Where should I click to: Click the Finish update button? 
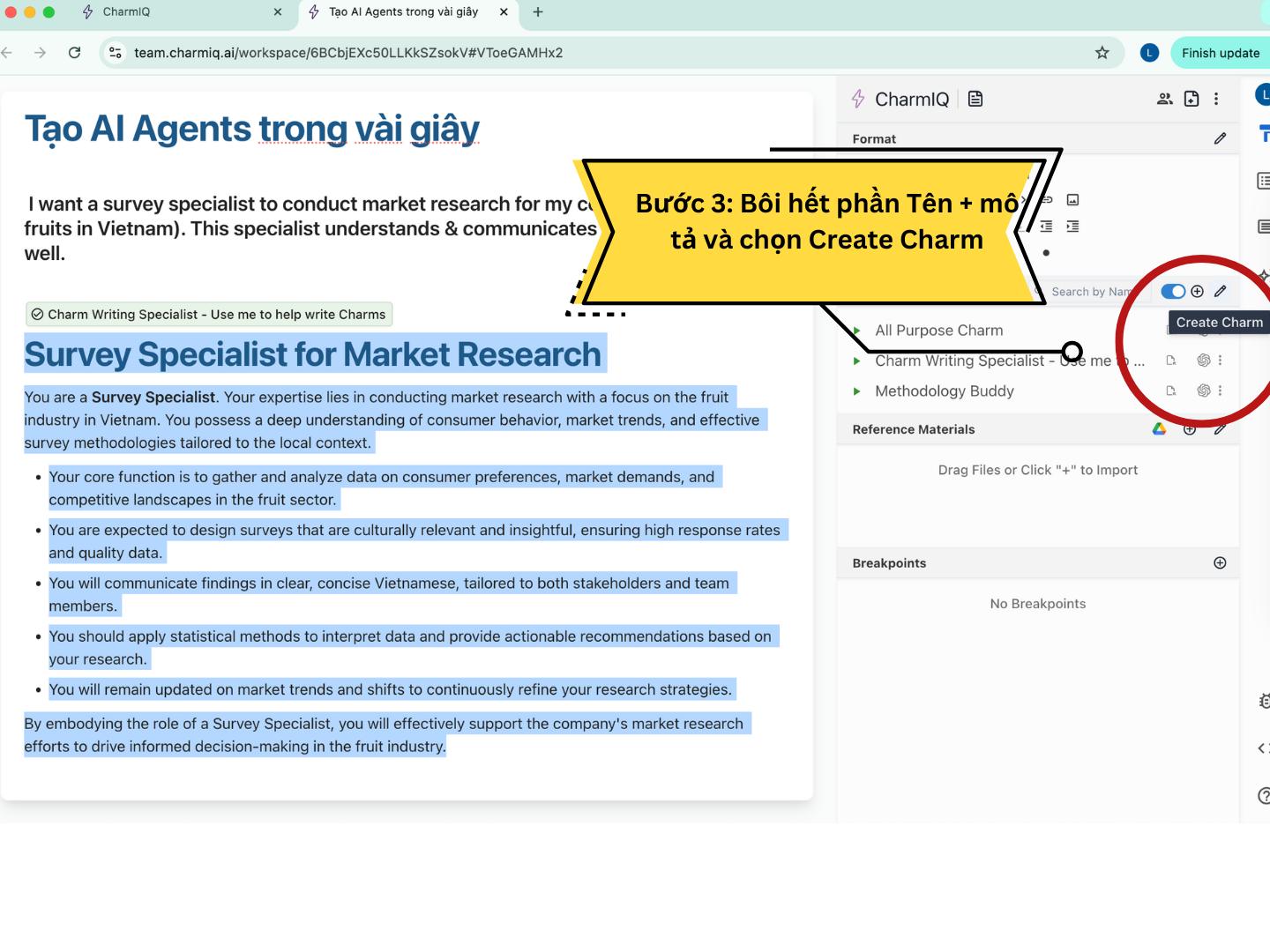(x=1220, y=53)
